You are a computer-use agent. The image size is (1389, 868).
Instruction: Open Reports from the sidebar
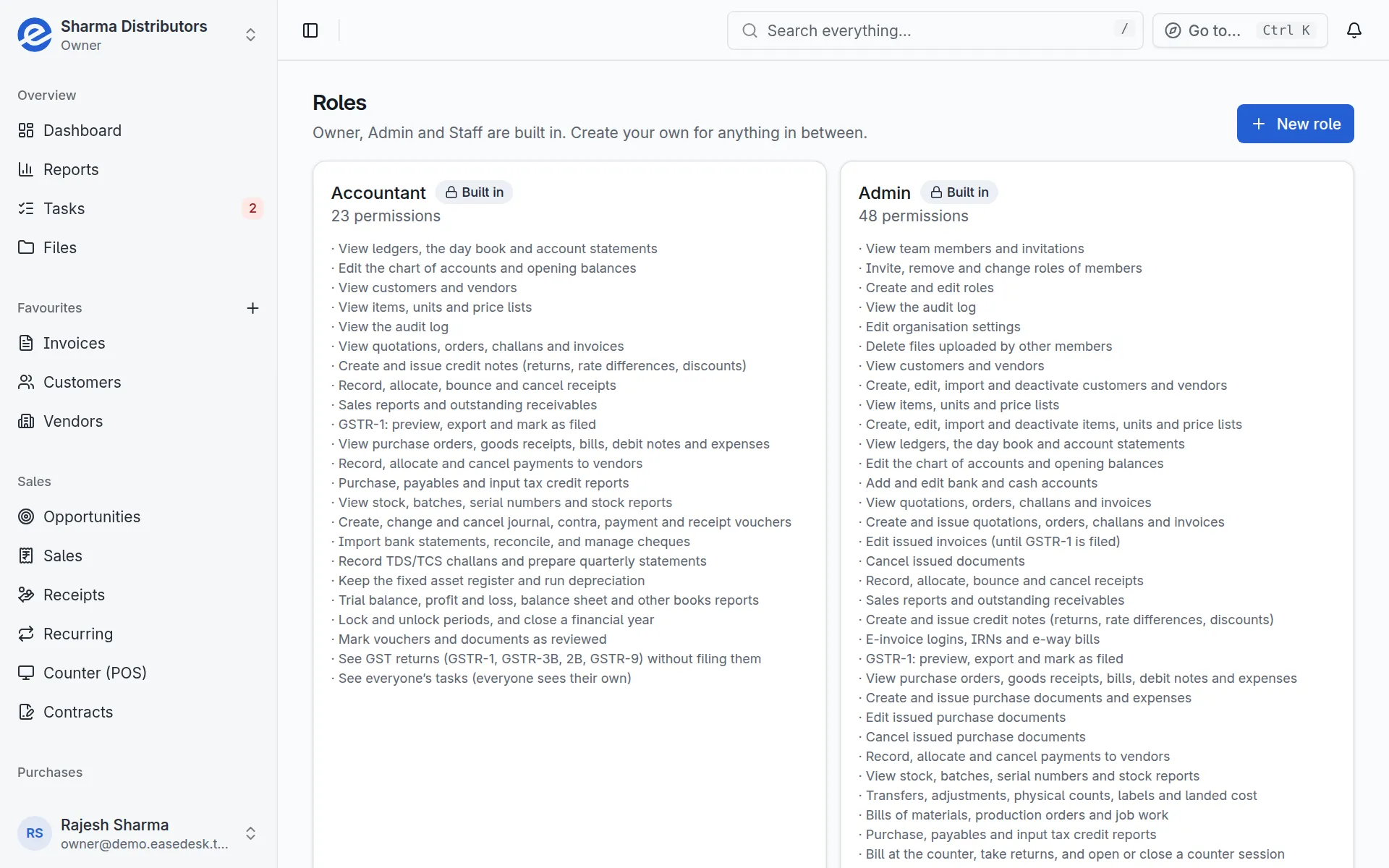pos(139,169)
